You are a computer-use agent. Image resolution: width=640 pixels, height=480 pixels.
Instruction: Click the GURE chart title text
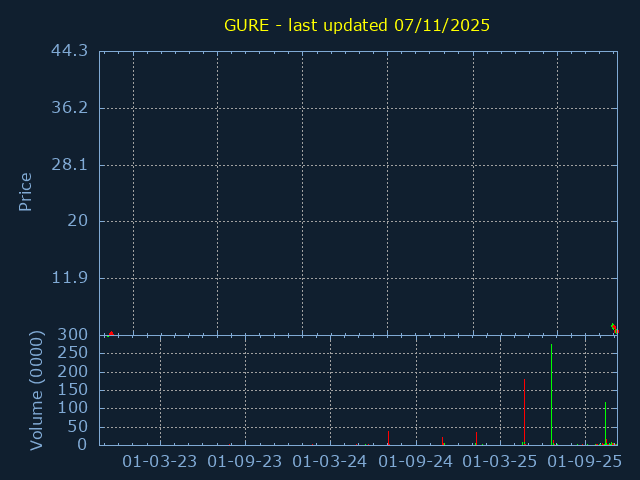pyautogui.click(x=356, y=25)
